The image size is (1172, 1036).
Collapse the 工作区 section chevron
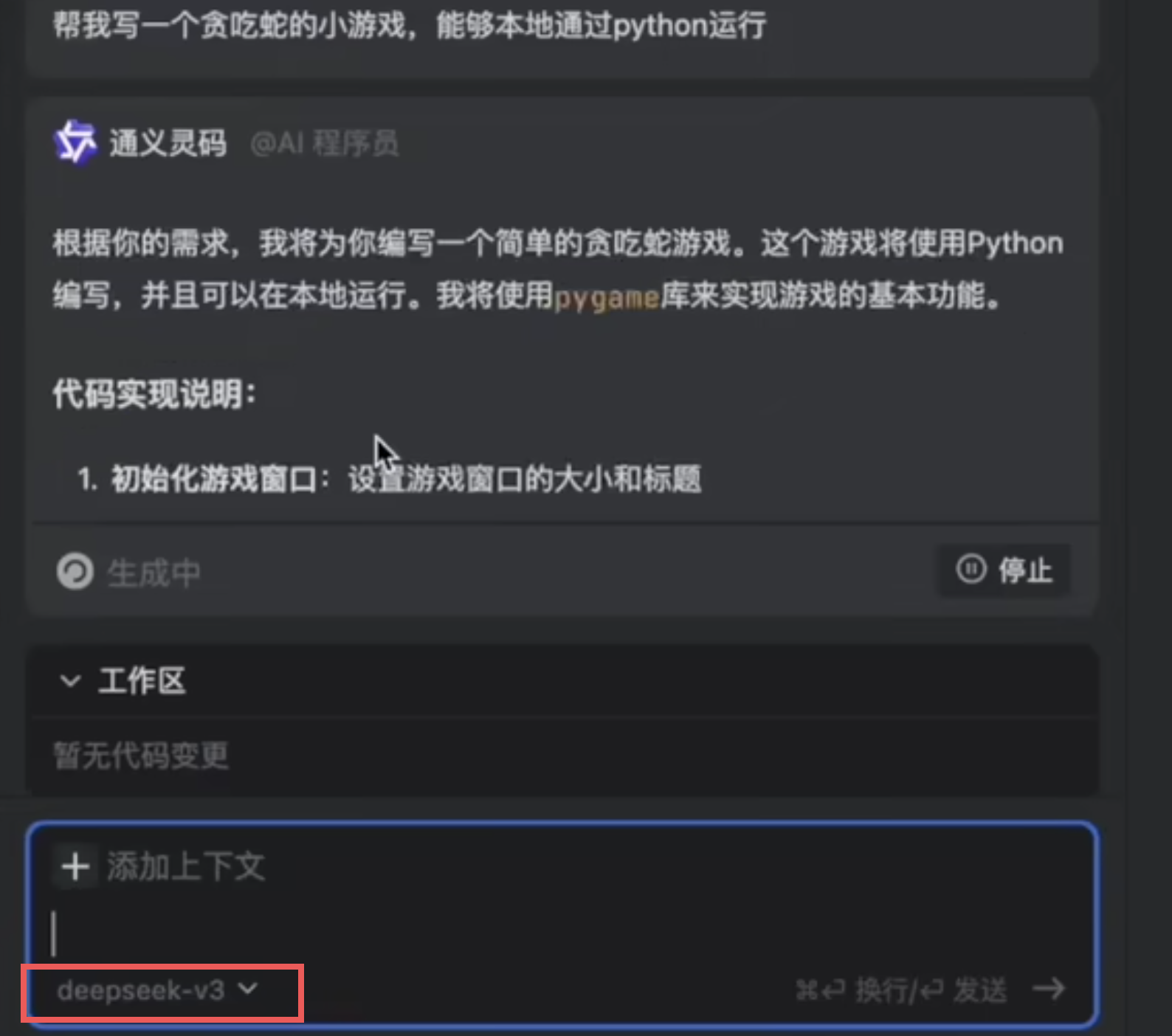[x=70, y=680]
